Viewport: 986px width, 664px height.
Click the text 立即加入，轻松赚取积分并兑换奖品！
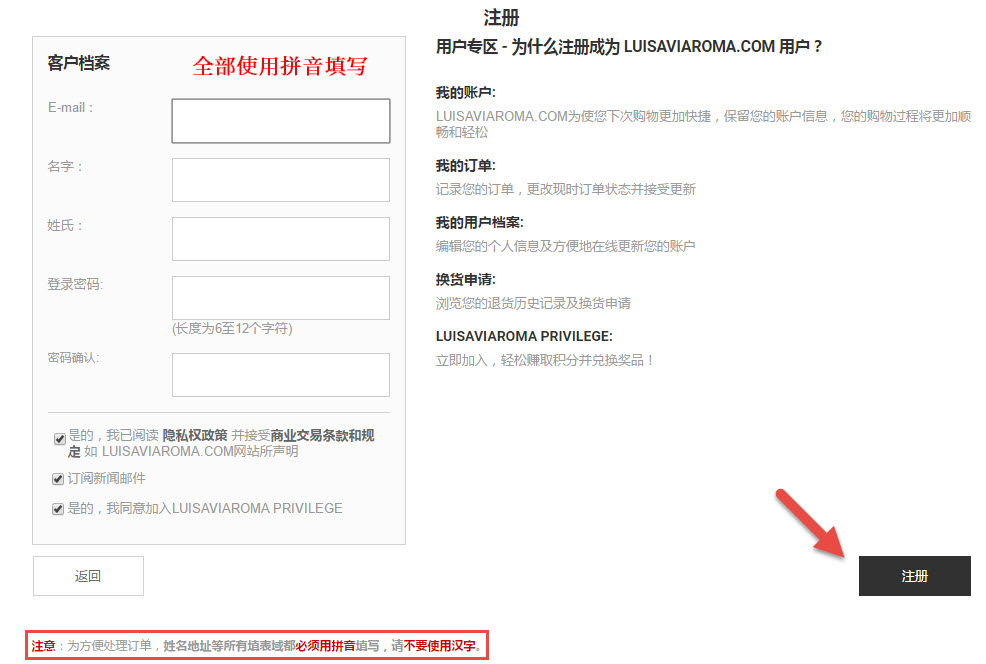(x=546, y=360)
